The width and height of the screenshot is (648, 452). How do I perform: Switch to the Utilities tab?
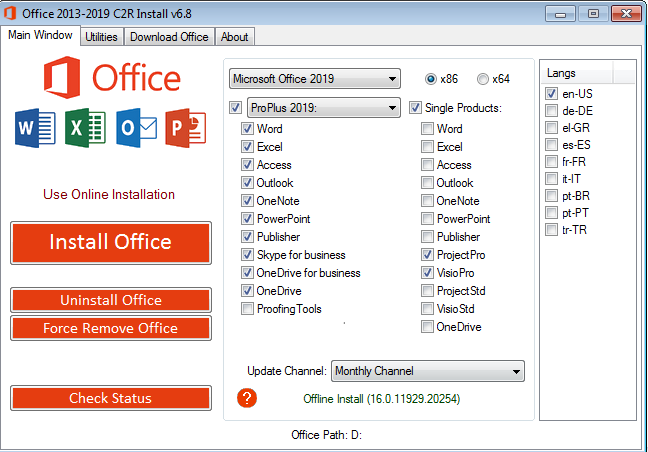(x=101, y=37)
